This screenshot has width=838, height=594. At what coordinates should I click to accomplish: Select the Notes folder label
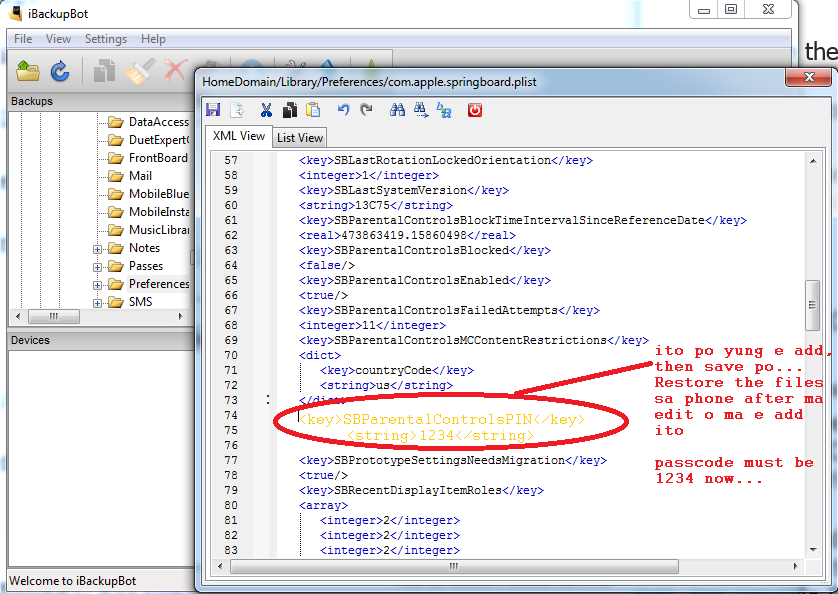144,248
